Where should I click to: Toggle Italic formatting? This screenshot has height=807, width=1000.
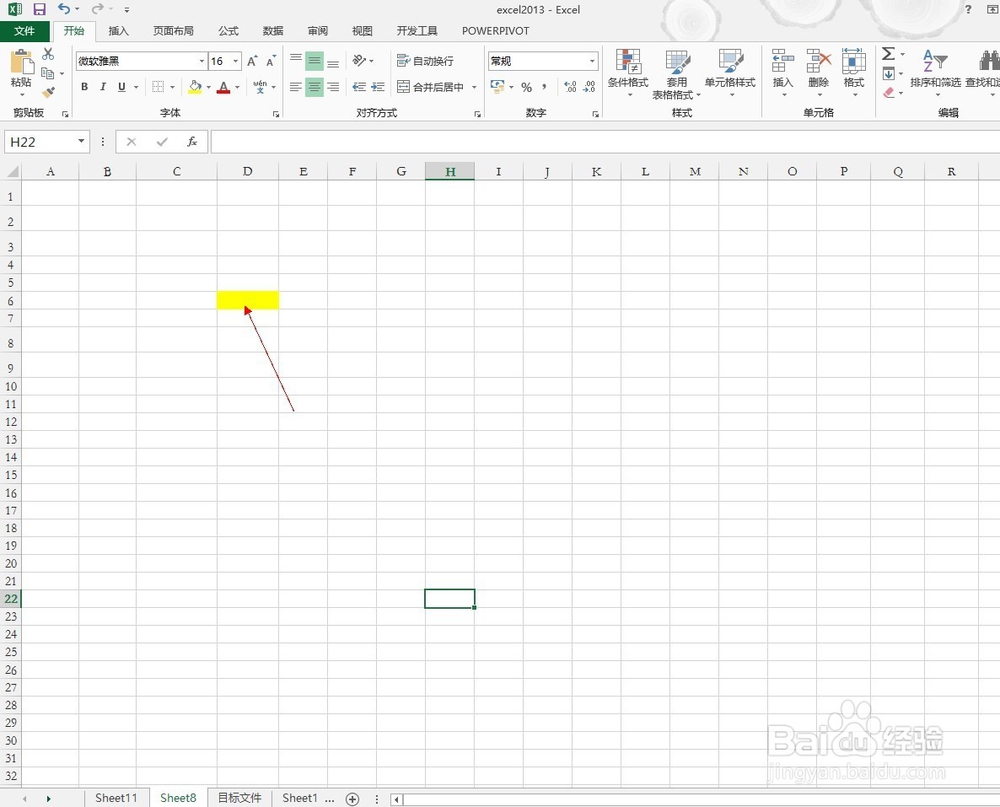(x=103, y=87)
